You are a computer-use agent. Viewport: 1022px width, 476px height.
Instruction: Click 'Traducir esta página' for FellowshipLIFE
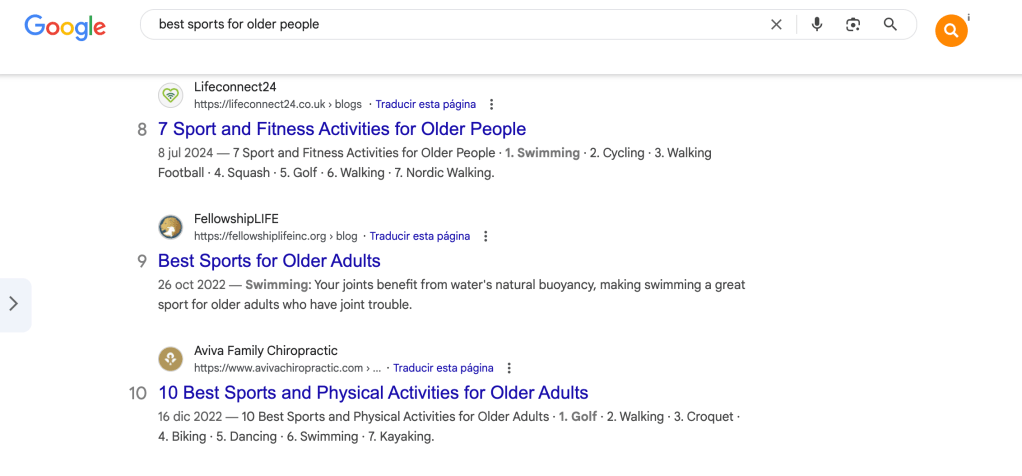coord(420,236)
